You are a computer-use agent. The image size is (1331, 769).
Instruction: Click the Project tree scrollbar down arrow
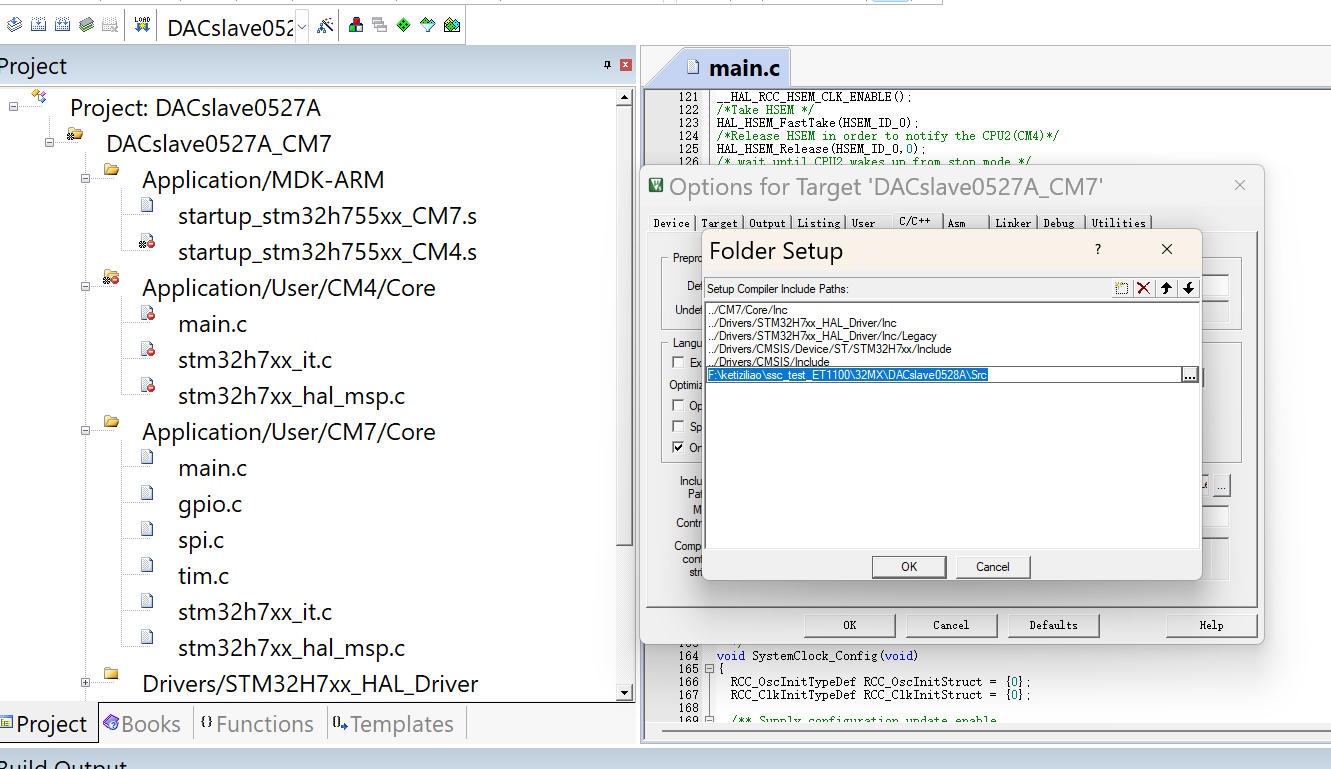point(625,692)
